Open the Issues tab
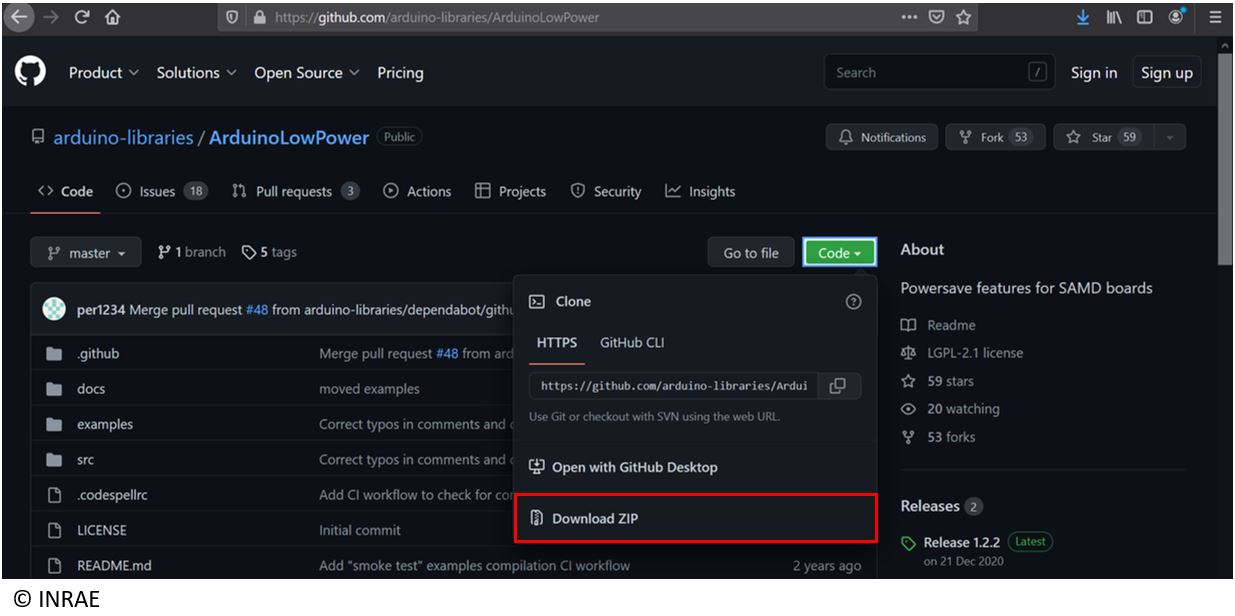 [x=161, y=192]
